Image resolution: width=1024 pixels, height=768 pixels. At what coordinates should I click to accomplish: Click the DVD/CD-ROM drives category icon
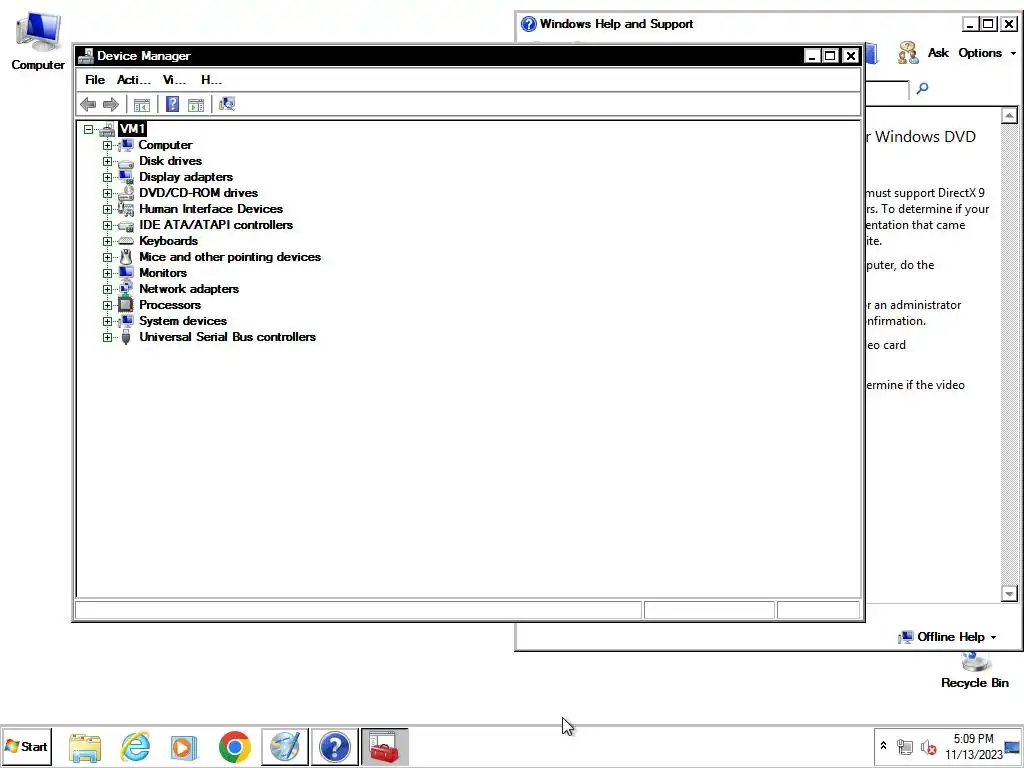(126, 193)
